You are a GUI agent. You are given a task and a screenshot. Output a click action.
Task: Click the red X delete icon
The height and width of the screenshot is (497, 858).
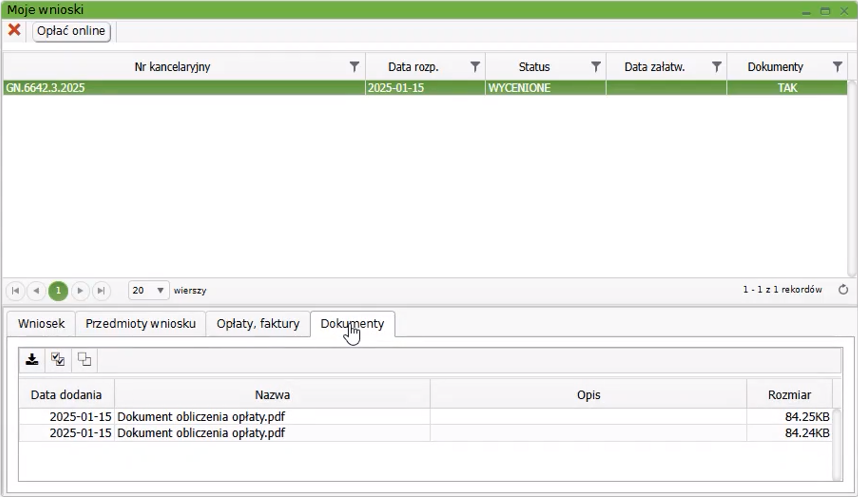click(14, 30)
